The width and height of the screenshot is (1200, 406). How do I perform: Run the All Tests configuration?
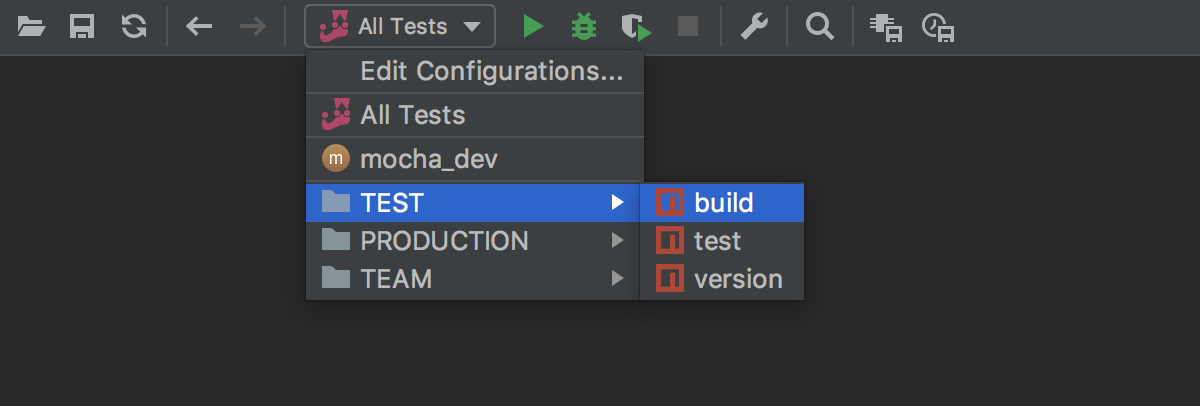533,26
